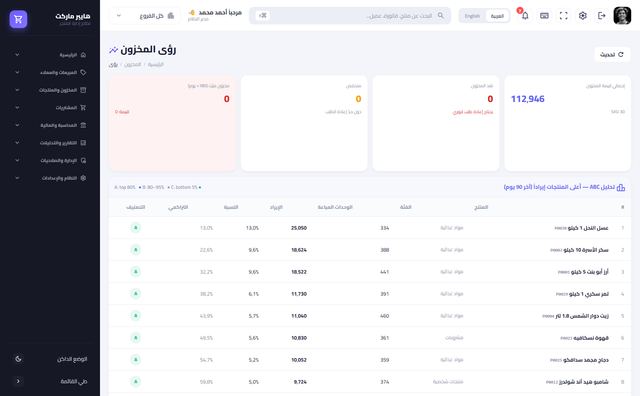
Task: Click the red notification count badge
Action: [520, 11]
